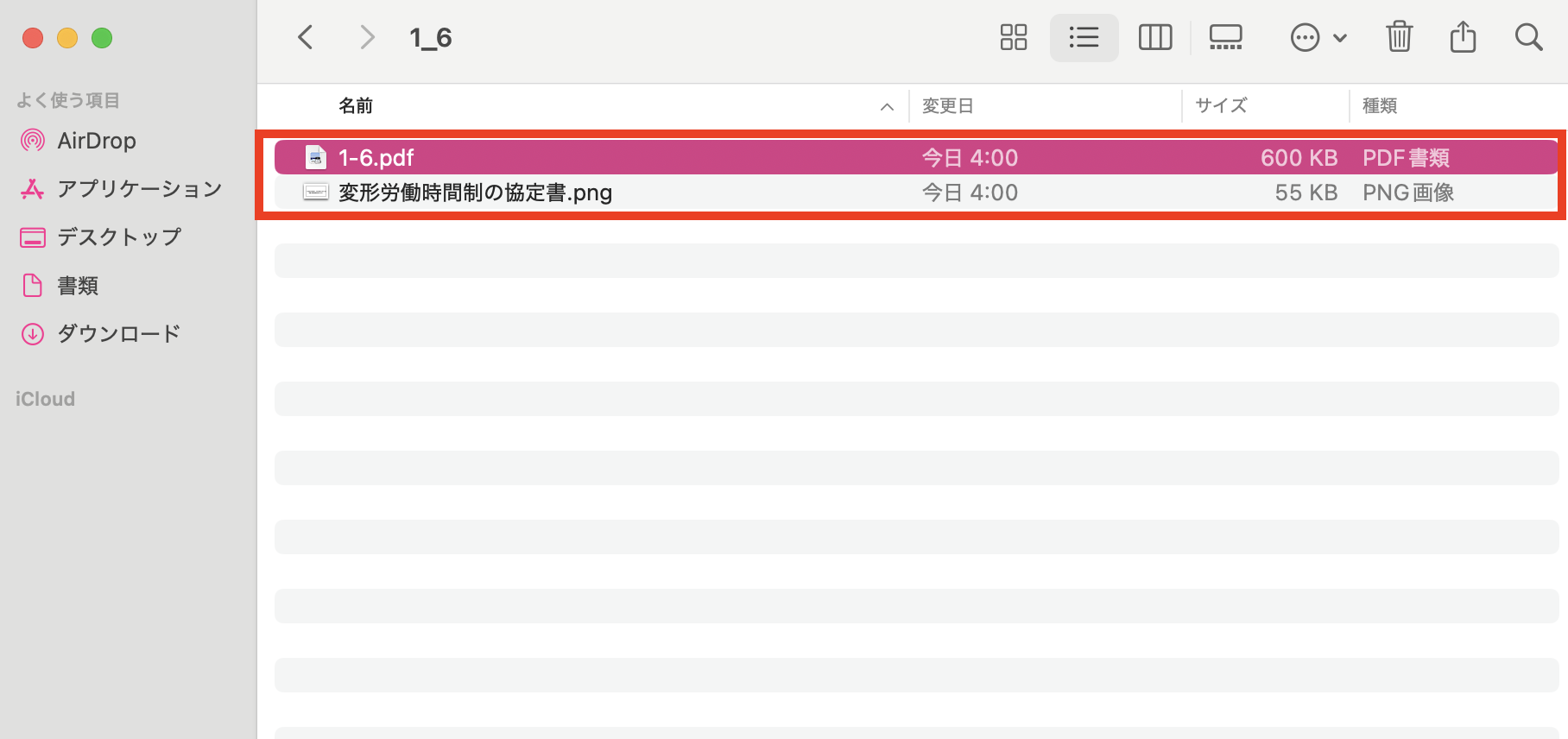Sort by サイズ column header
Image resolution: width=1568 pixels, height=739 pixels.
click(1221, 105)
